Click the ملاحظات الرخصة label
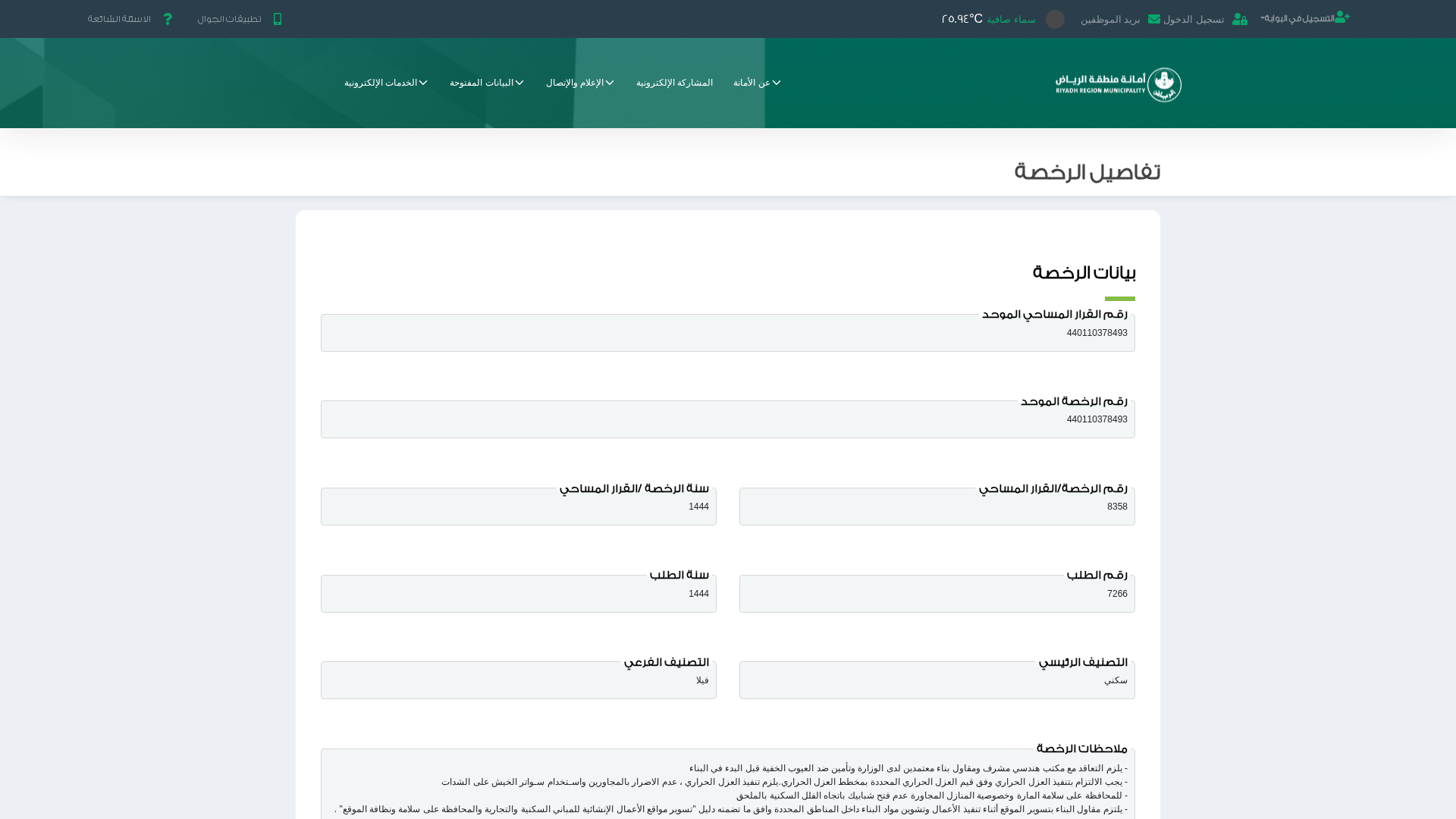 (1082, 748)
